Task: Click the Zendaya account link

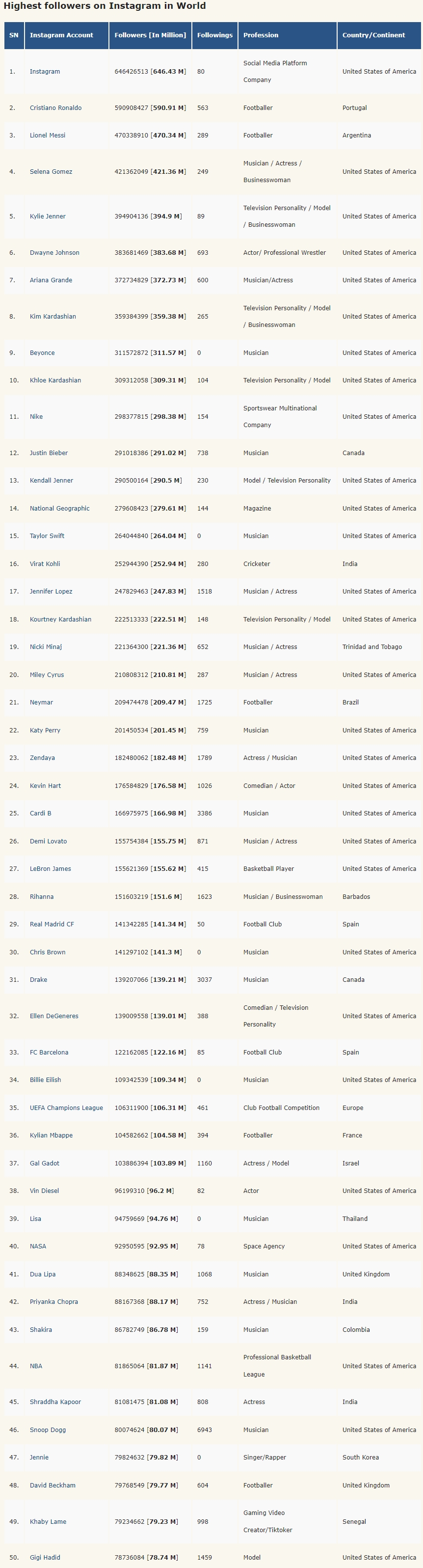Action: 43,758
